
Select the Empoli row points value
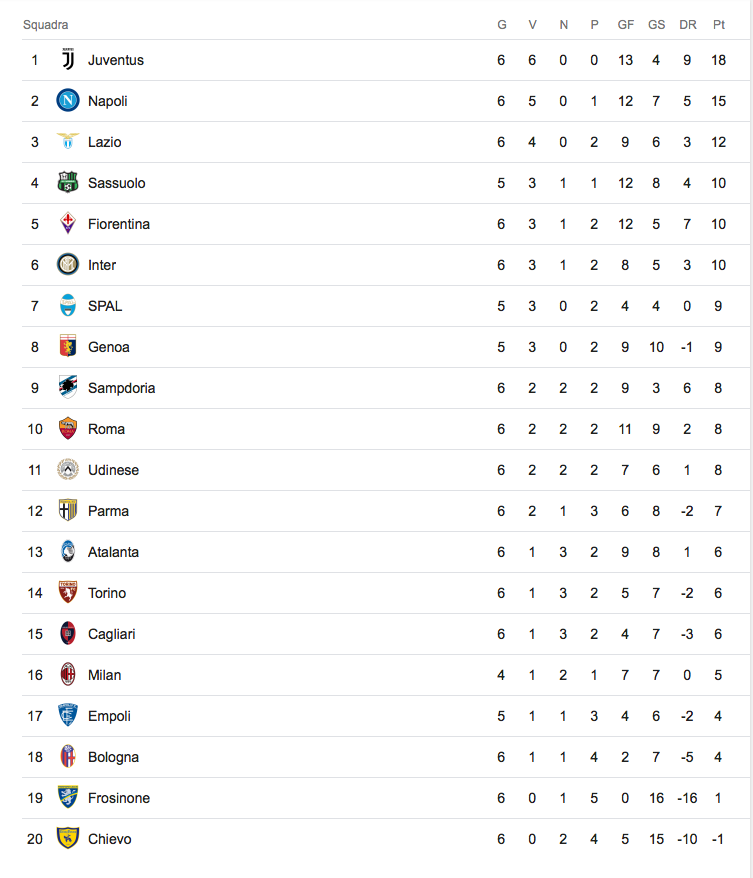718,716
